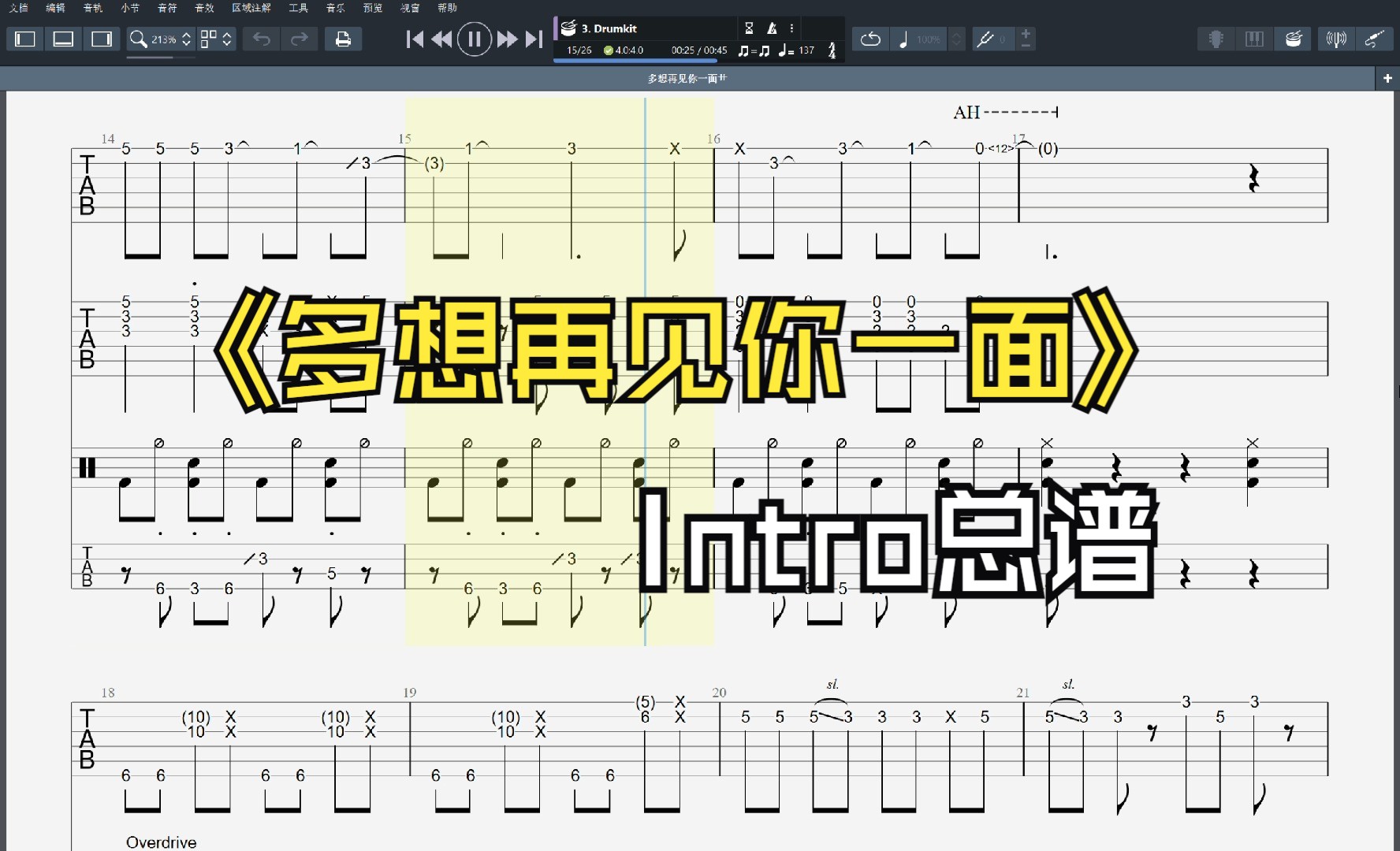Screen dimensions: 1400x851
Task: Open the 视窗 menu
Action: [410, 8]
